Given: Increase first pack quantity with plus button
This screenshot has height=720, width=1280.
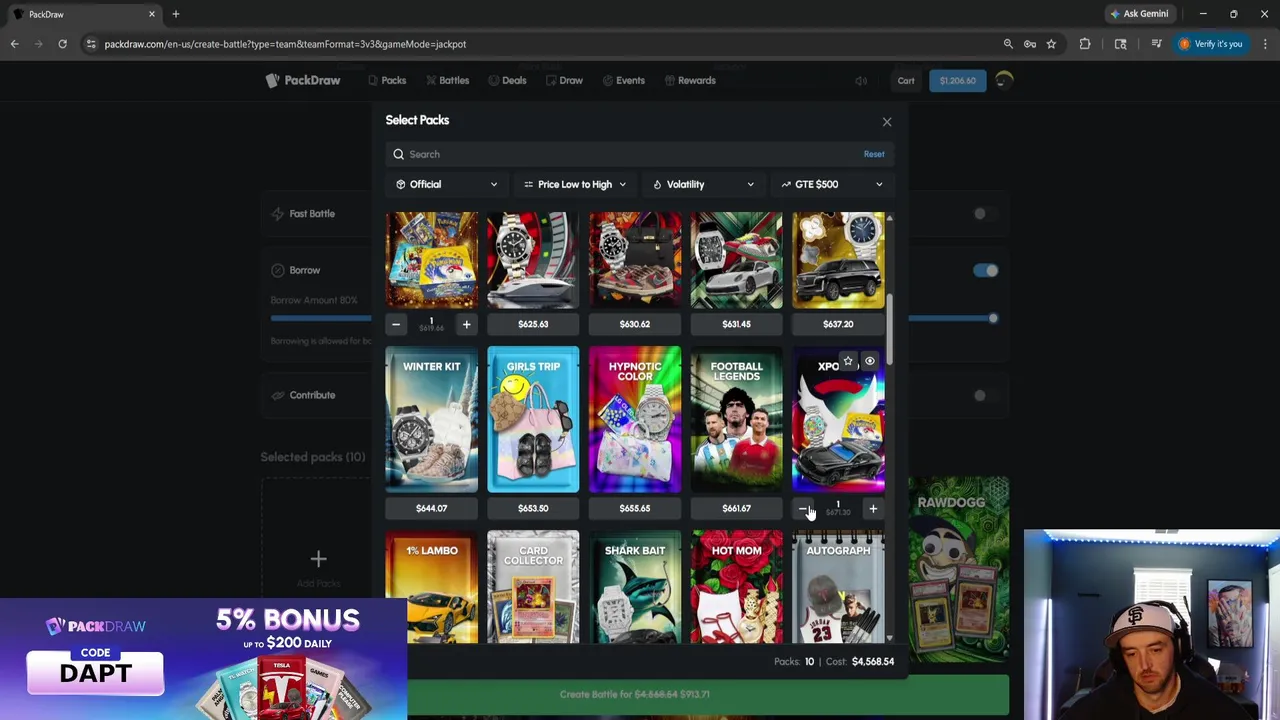Looking at the screenshot, I should [466, 324].
